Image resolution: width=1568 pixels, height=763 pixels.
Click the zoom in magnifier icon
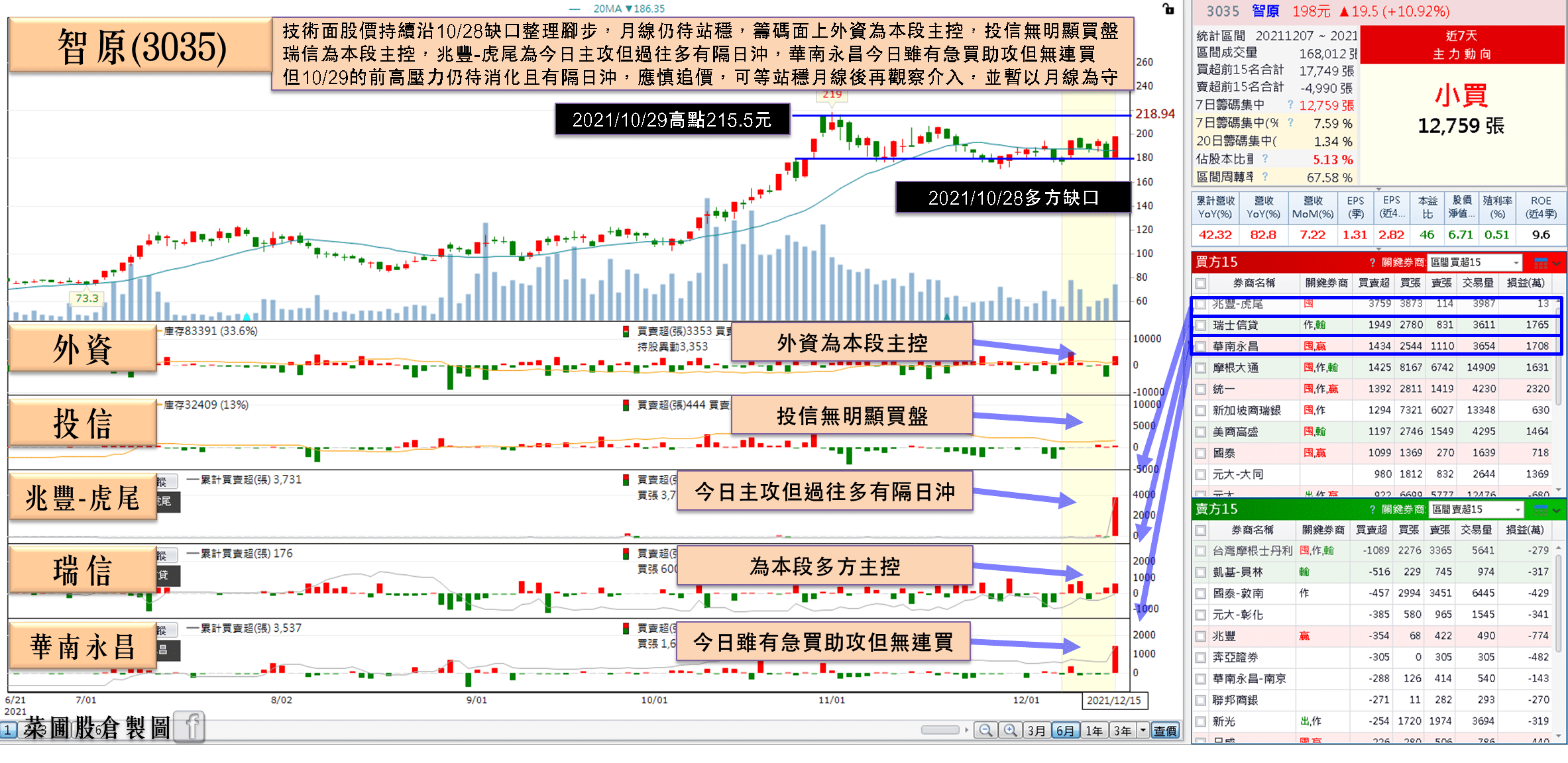pos(1010,730)
